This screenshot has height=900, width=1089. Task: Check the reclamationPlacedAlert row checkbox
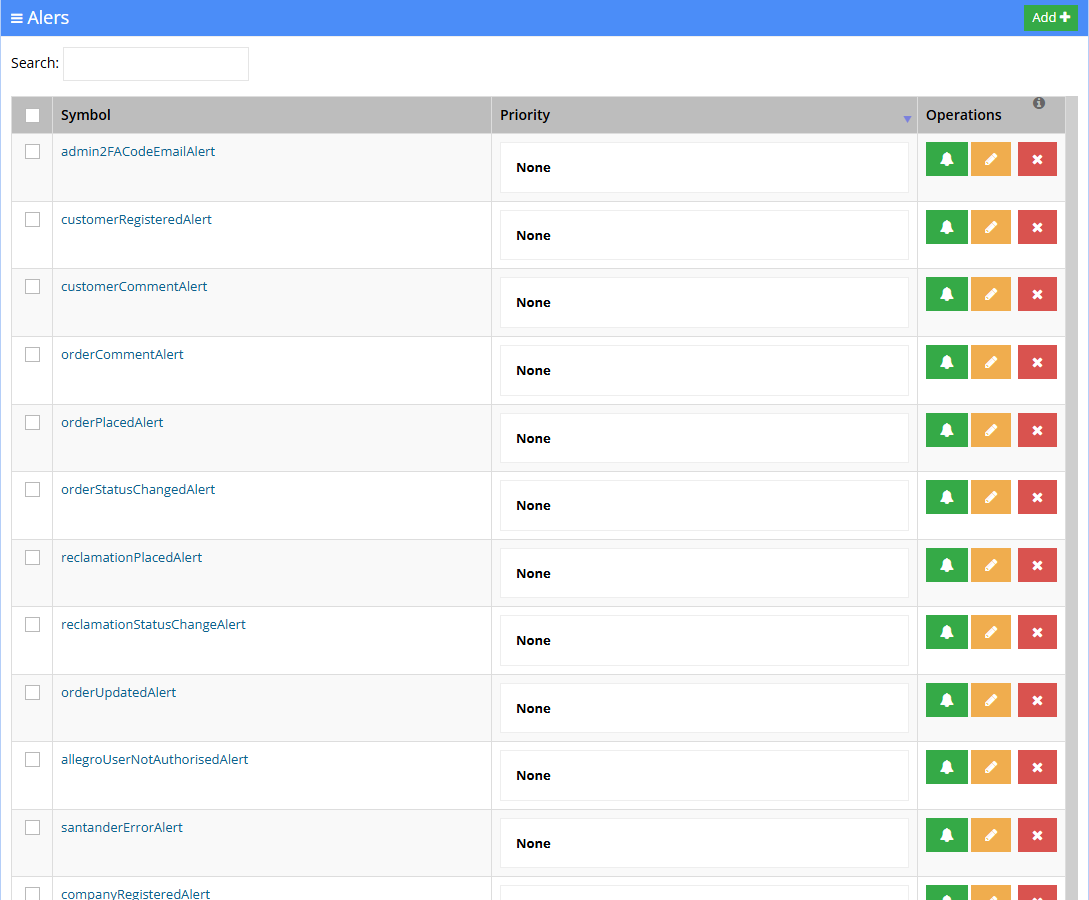[33, 558]
